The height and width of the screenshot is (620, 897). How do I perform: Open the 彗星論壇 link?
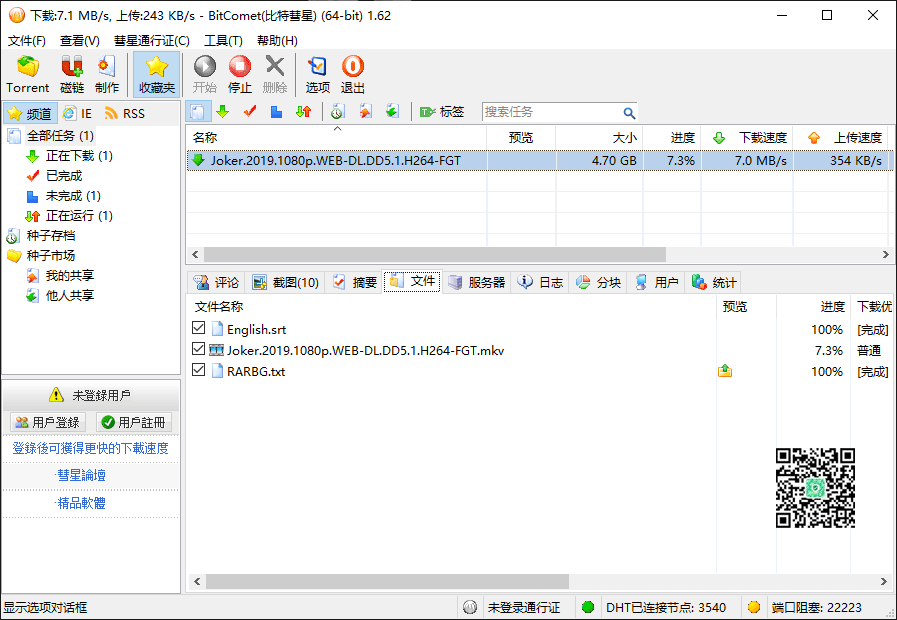pyautogui.click(x=82, y=475)
